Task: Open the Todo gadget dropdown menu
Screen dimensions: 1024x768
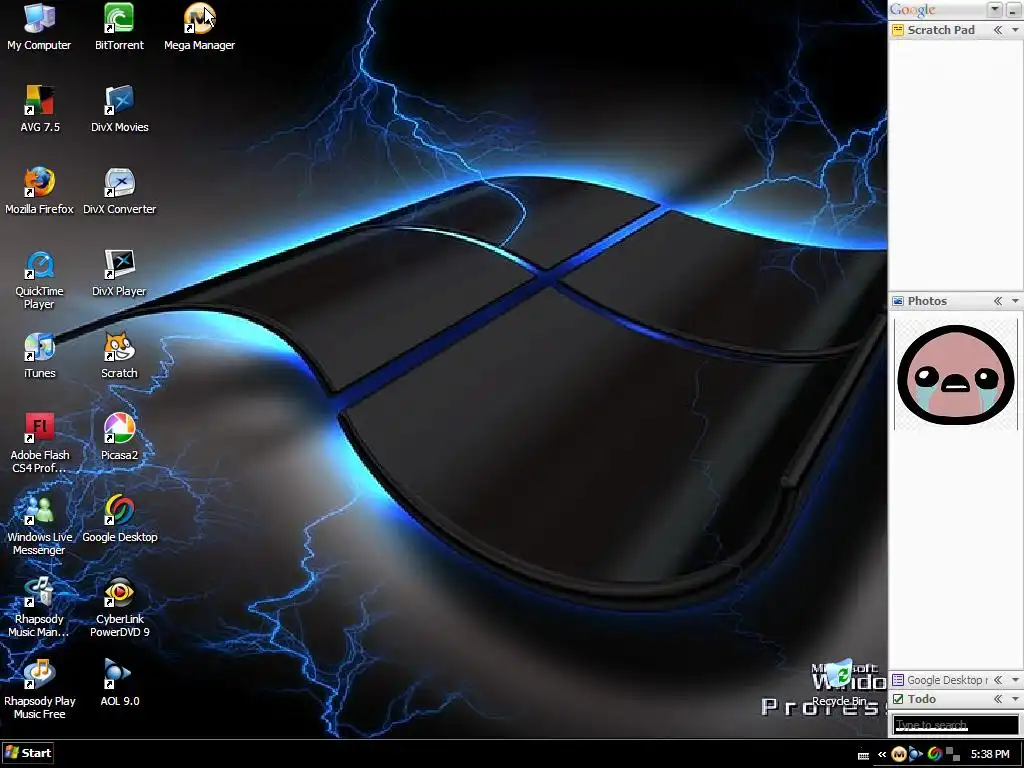Action: point(1015,699)
